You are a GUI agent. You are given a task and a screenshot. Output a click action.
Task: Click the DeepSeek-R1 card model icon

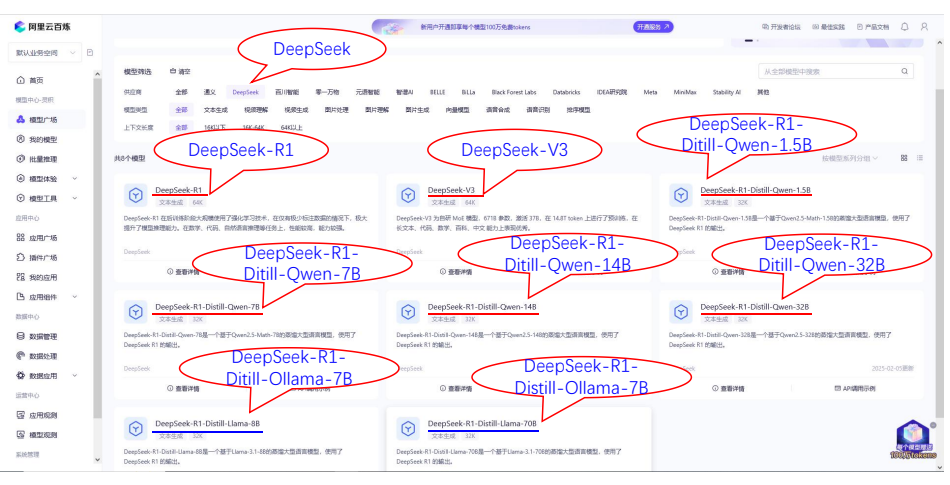pyautogui.click(x=135, y=195)
